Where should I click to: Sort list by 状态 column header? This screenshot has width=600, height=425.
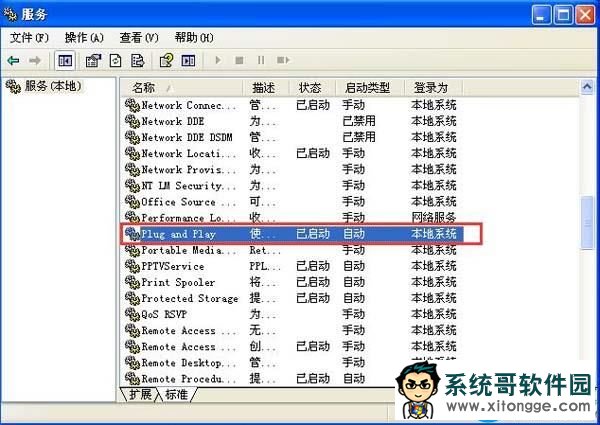pos(310,88)
